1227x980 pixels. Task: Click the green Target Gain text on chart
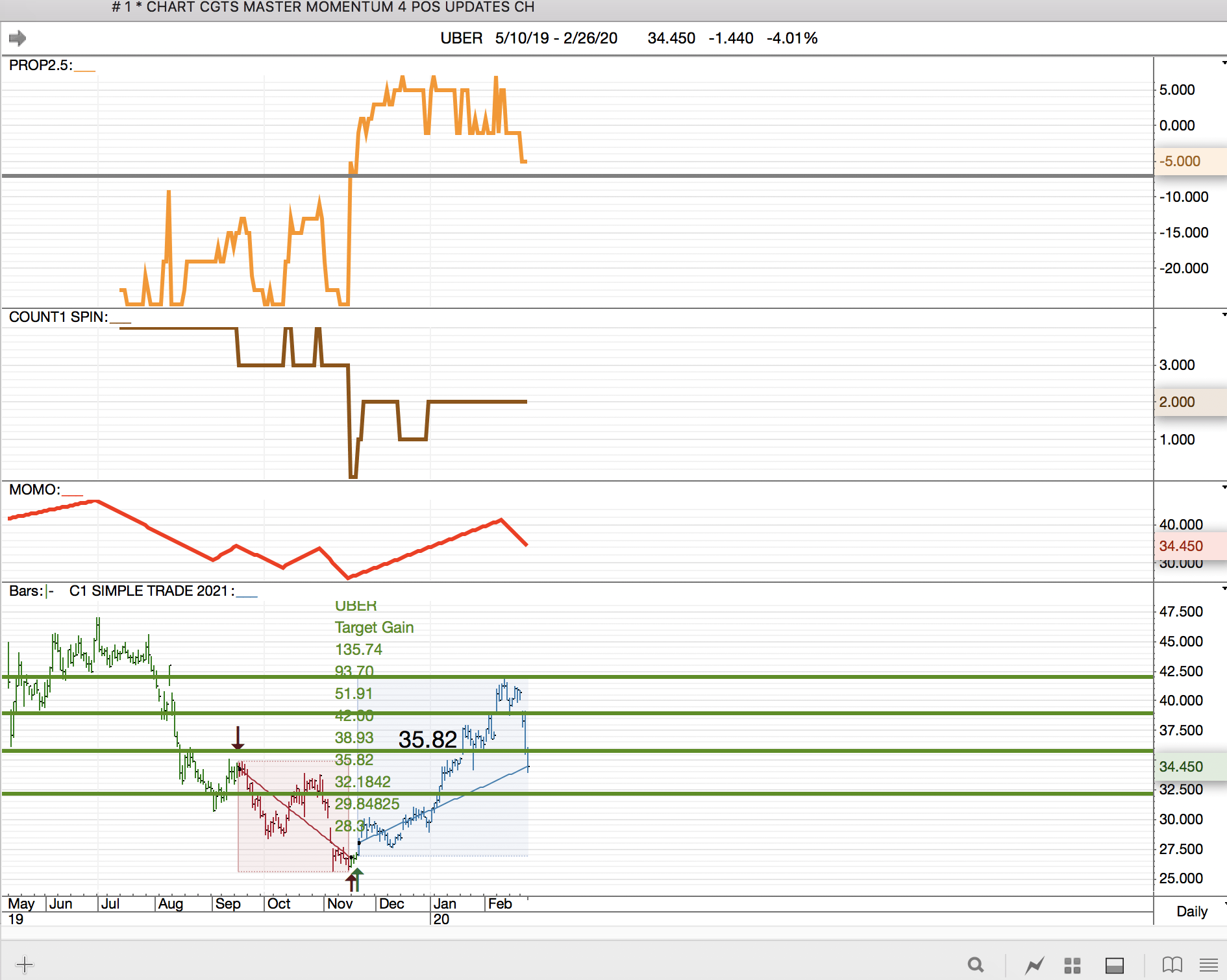374,628
